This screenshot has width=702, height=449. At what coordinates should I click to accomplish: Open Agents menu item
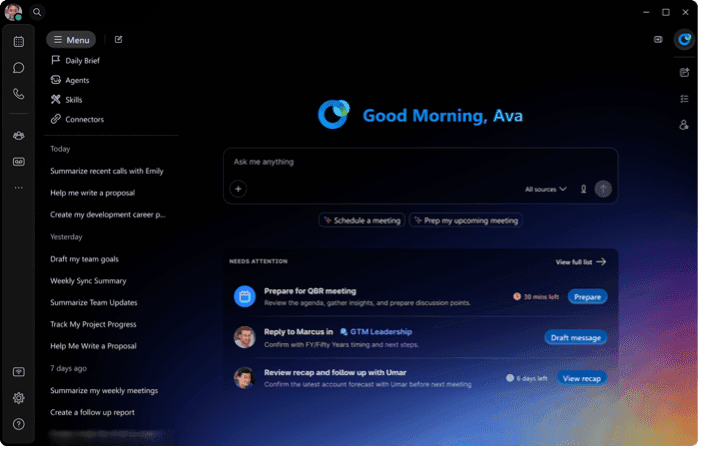tap(70, 80)
